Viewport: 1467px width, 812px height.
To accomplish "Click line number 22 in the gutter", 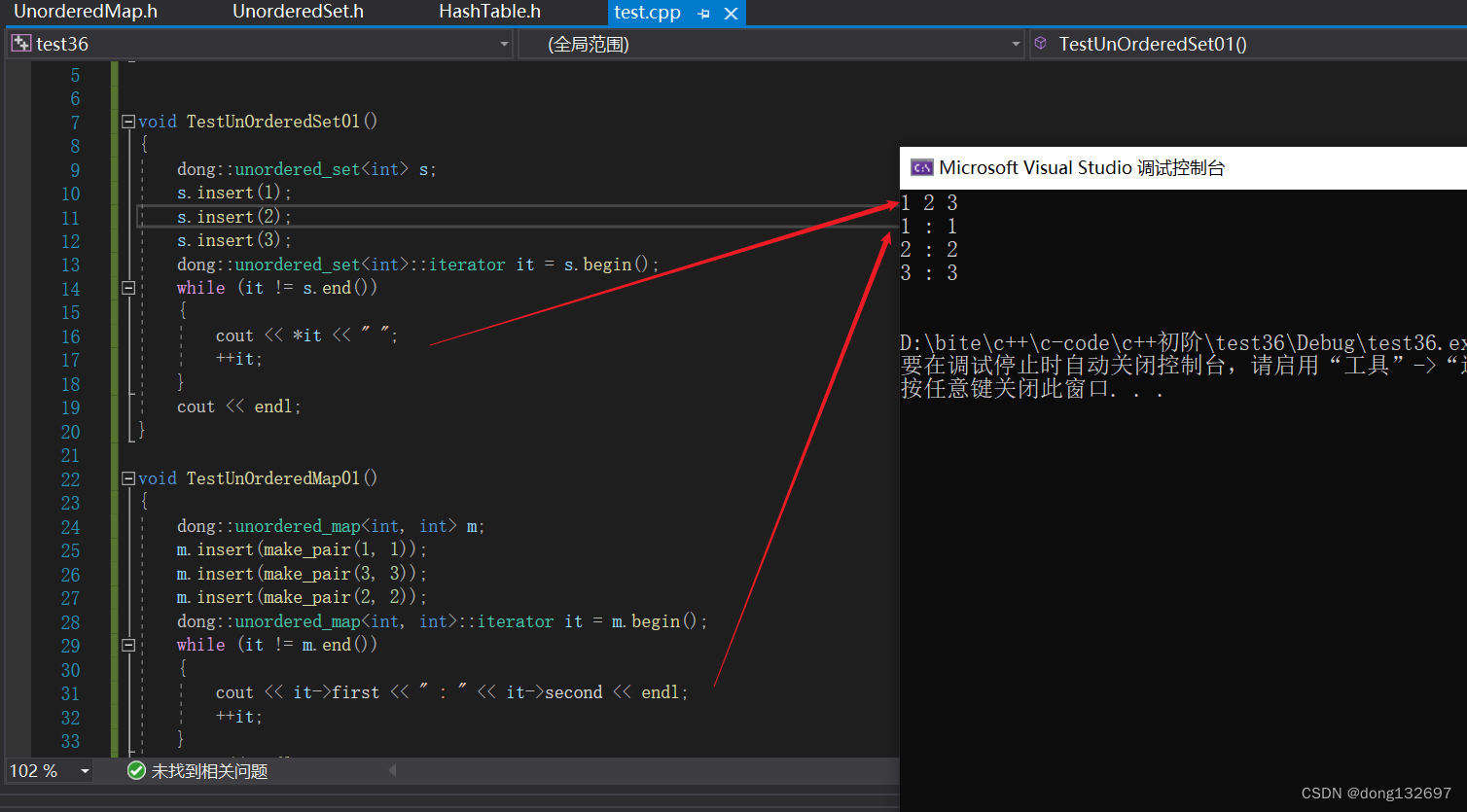I will click(x=70, y=479).
